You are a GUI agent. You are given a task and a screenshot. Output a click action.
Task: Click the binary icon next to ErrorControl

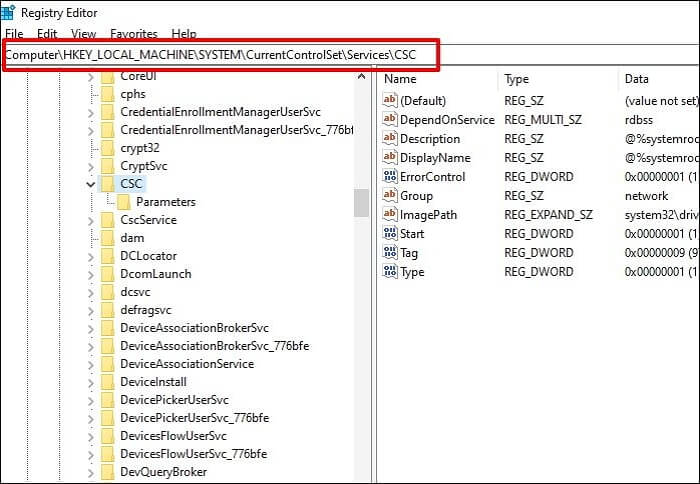(390, 176)
